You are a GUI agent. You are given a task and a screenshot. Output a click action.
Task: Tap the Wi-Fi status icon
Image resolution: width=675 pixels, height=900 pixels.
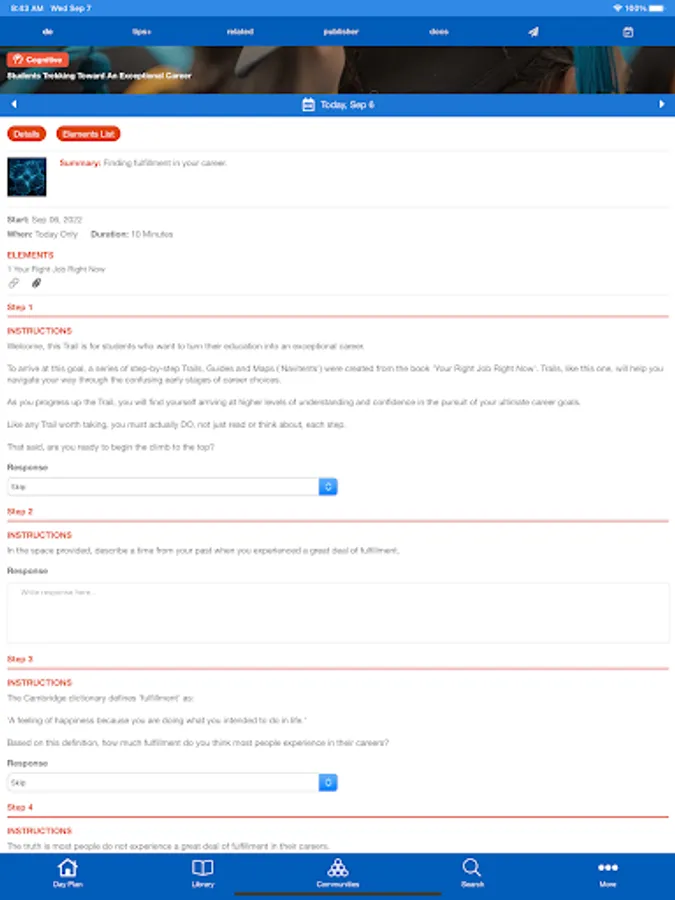pos(617,8)
